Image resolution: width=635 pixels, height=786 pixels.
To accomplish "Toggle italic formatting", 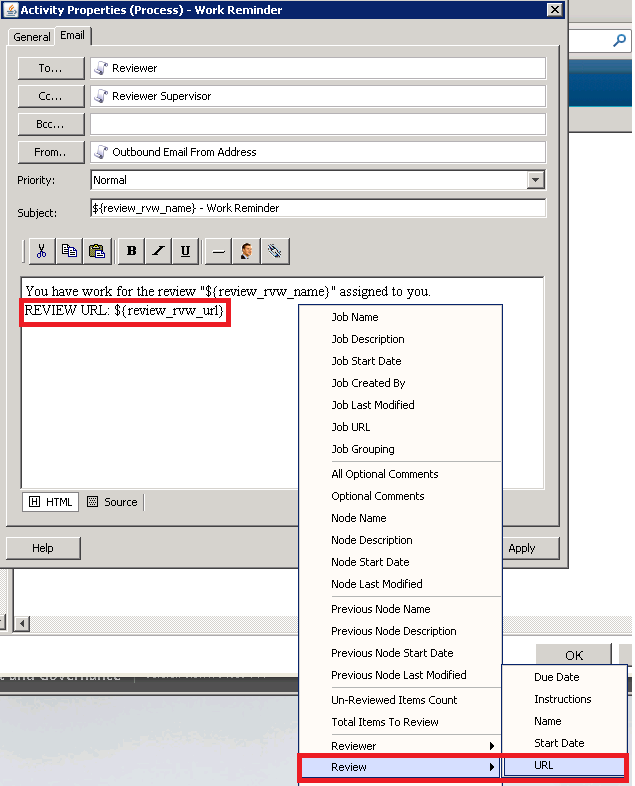I will pos(158,251).
